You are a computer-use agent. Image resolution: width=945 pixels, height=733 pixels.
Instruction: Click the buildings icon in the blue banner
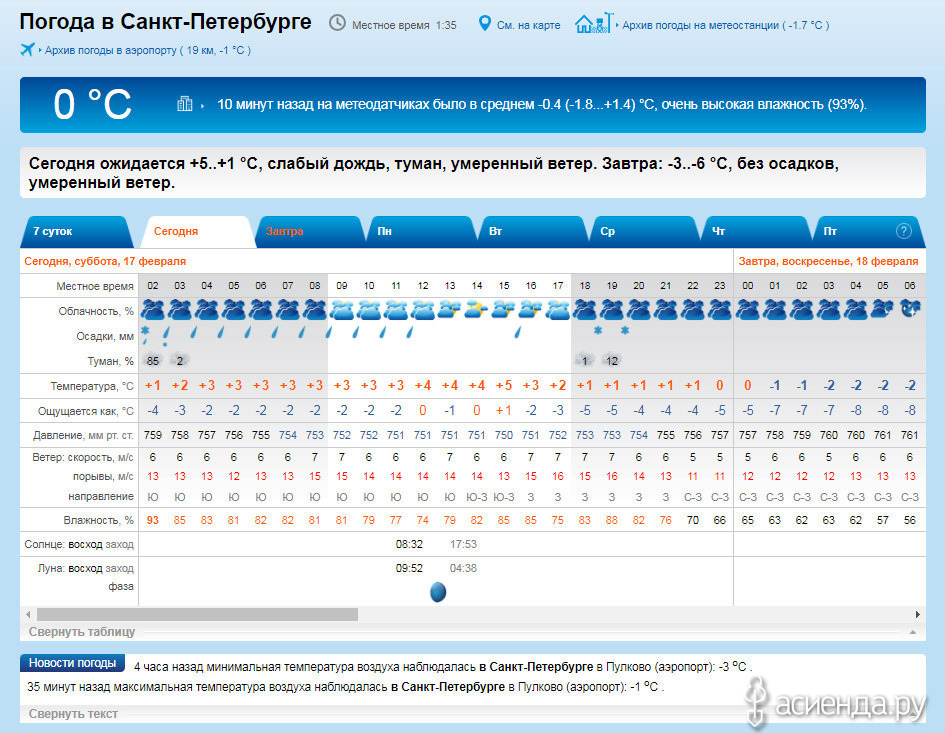184,104
